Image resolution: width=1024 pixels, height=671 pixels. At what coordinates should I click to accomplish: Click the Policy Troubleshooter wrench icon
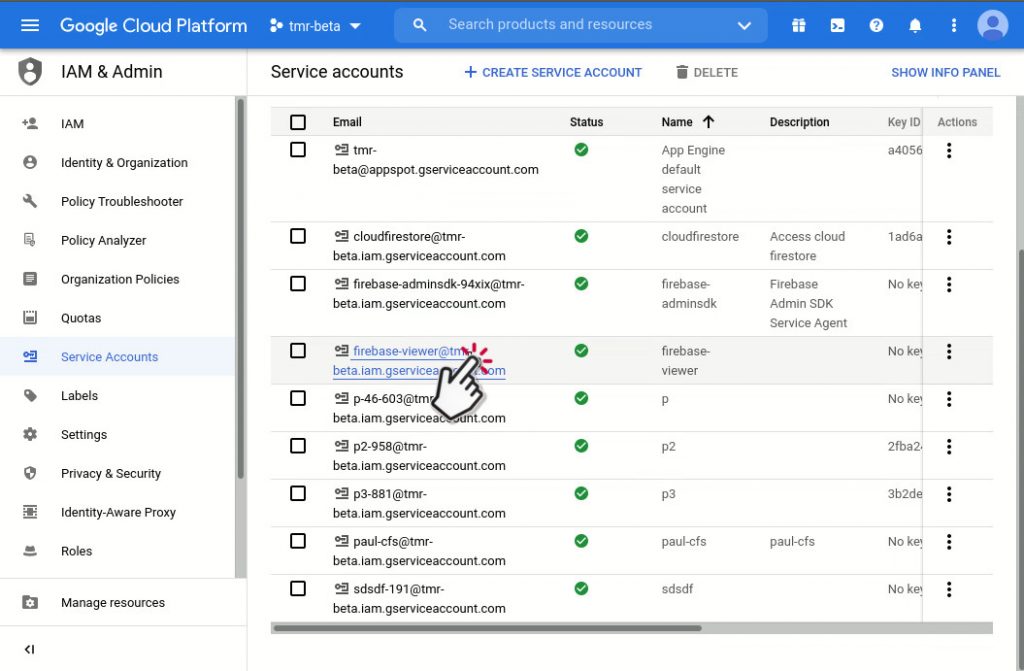[x=30, y=201]
